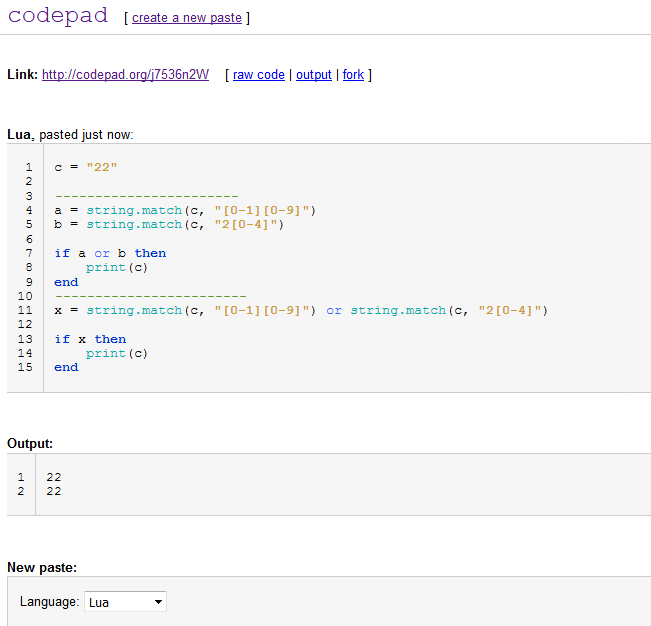Click the first string.match call on line 4
The width and height of the screenshot is (651, 626).
134,210
